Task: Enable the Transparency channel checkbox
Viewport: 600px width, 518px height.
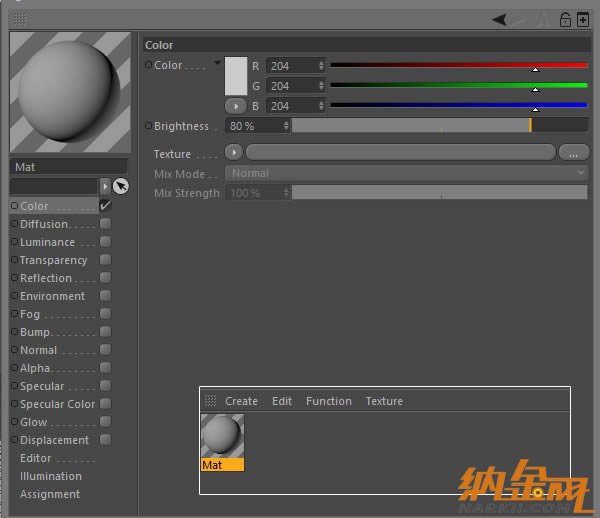Action: pos(105,259)
